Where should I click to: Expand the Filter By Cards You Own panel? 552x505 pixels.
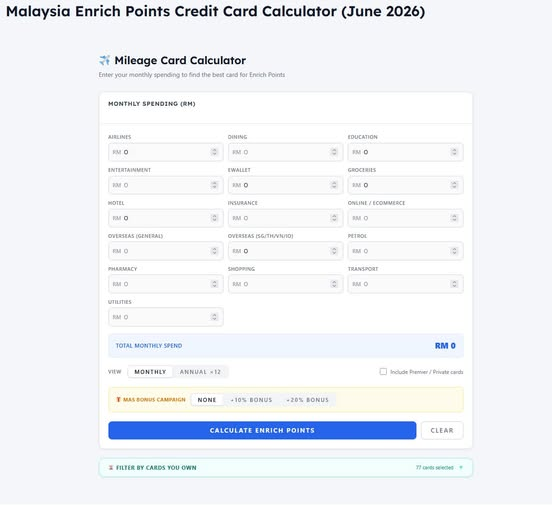click(x=286, y=467)
